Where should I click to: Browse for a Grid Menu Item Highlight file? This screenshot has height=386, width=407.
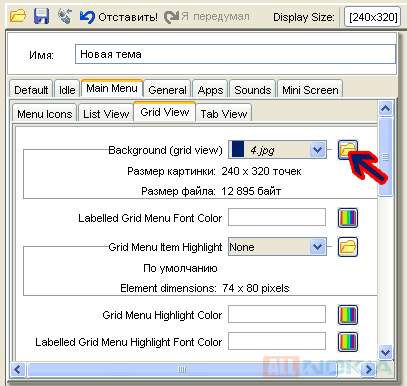348,247
